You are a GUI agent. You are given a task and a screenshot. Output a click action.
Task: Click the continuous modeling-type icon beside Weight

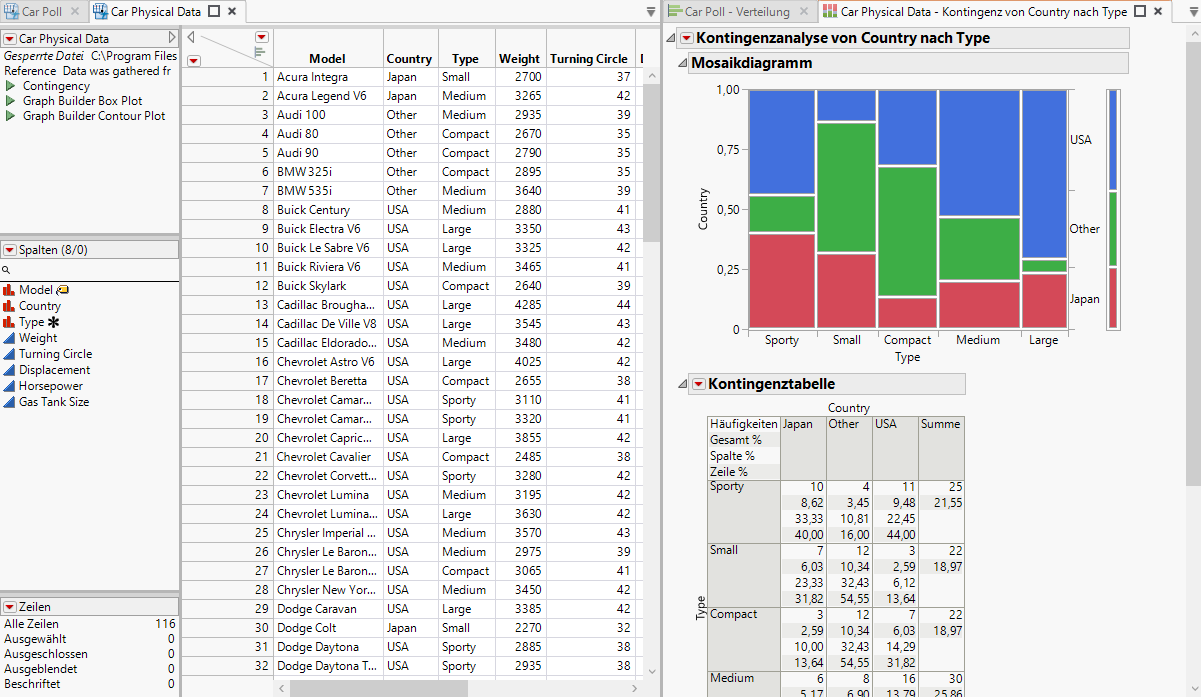click(x=10, y=337)
